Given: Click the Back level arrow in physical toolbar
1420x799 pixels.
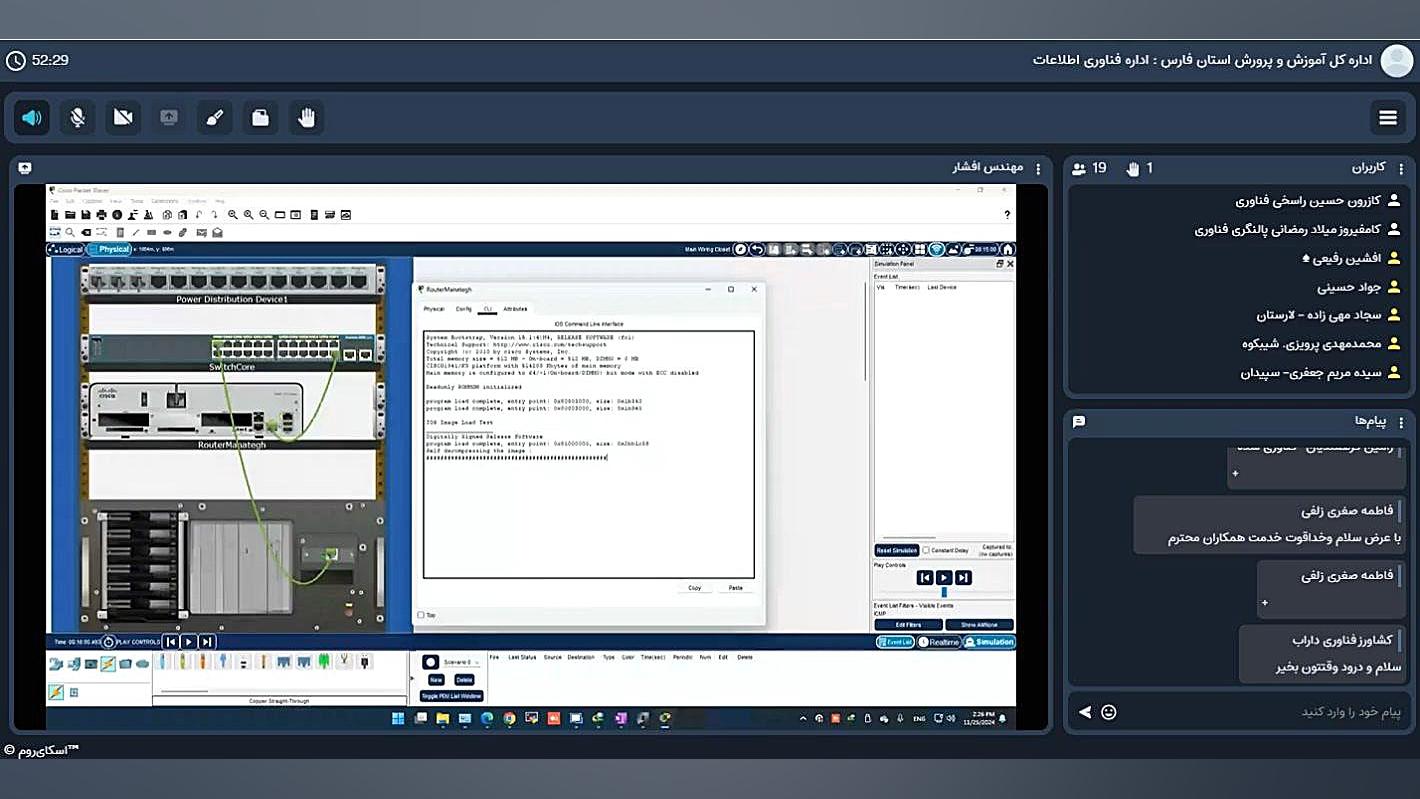Looking at the screenshot, I should point(757,249).
